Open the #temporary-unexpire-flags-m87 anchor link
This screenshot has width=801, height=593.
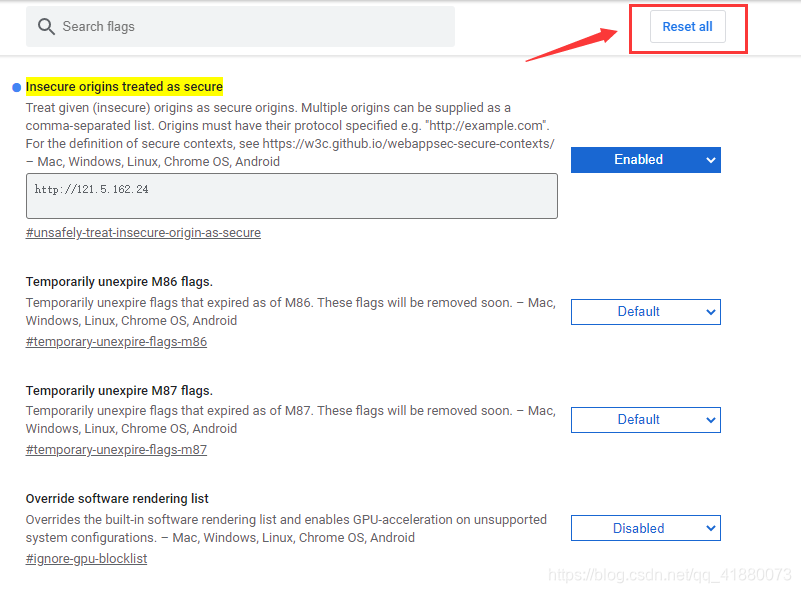click(x=116, y=450)
